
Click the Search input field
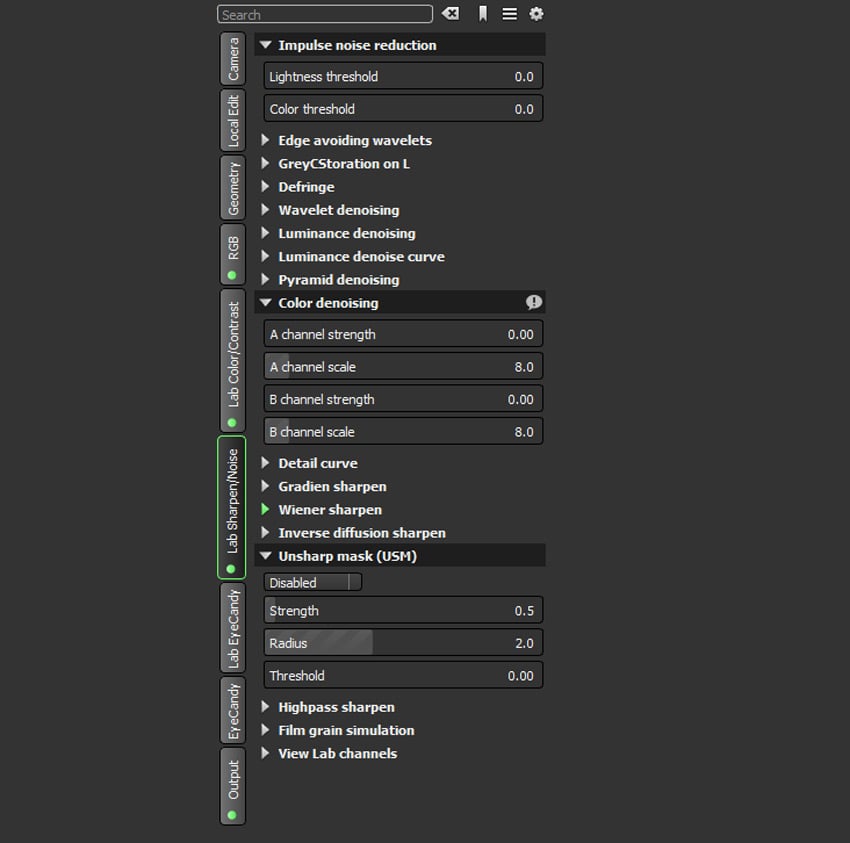(324, 15)
